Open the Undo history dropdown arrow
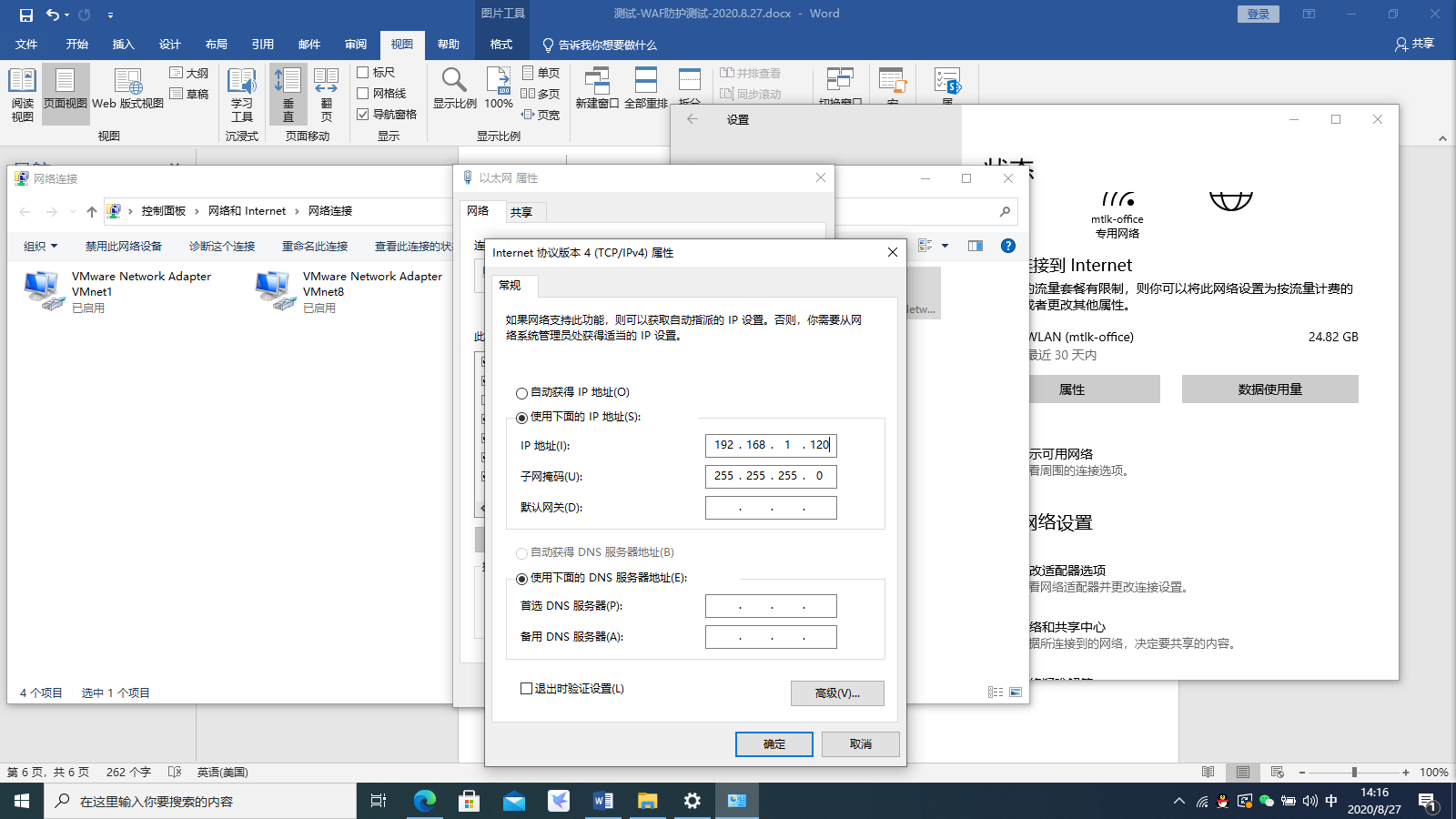Screen dimensions: 1456x819 [x=67, y=15]
